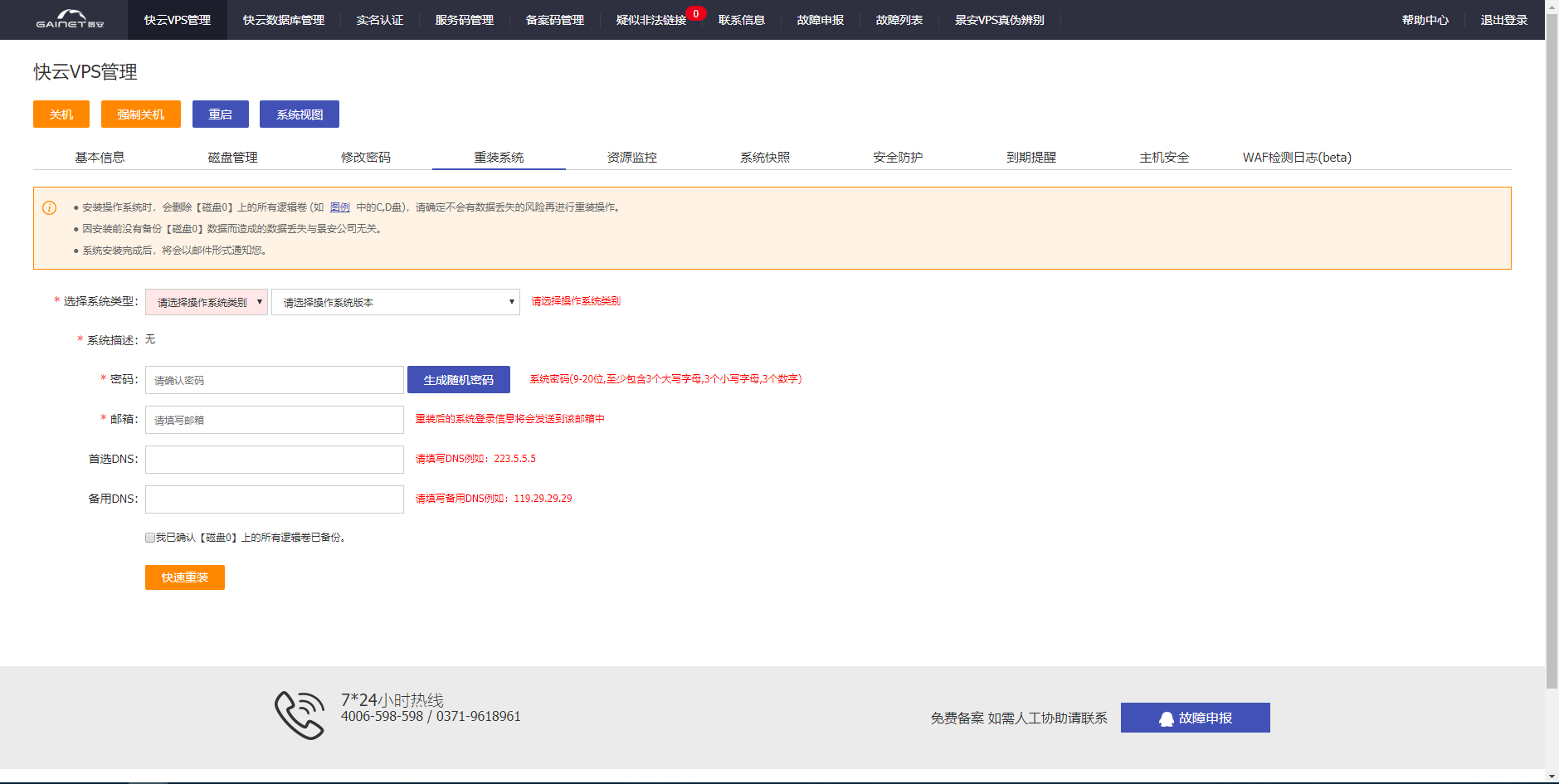Switch to the 主机安全 tab

(x=1164, y=157)
